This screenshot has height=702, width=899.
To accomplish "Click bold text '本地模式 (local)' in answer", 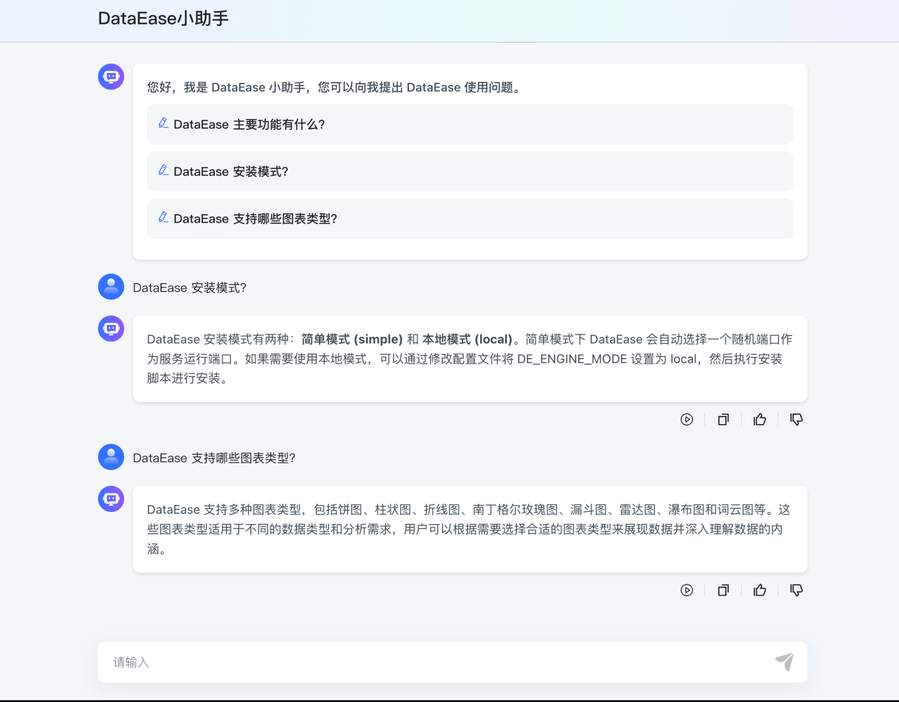I will [467, 340].
